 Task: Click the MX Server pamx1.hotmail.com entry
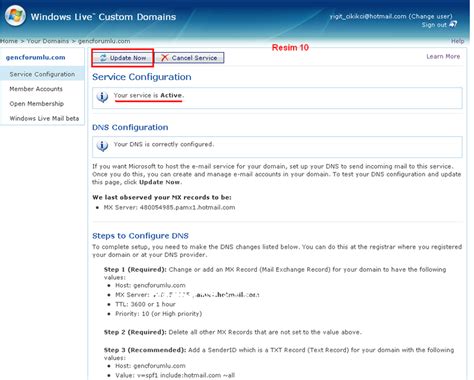(169, 207)
